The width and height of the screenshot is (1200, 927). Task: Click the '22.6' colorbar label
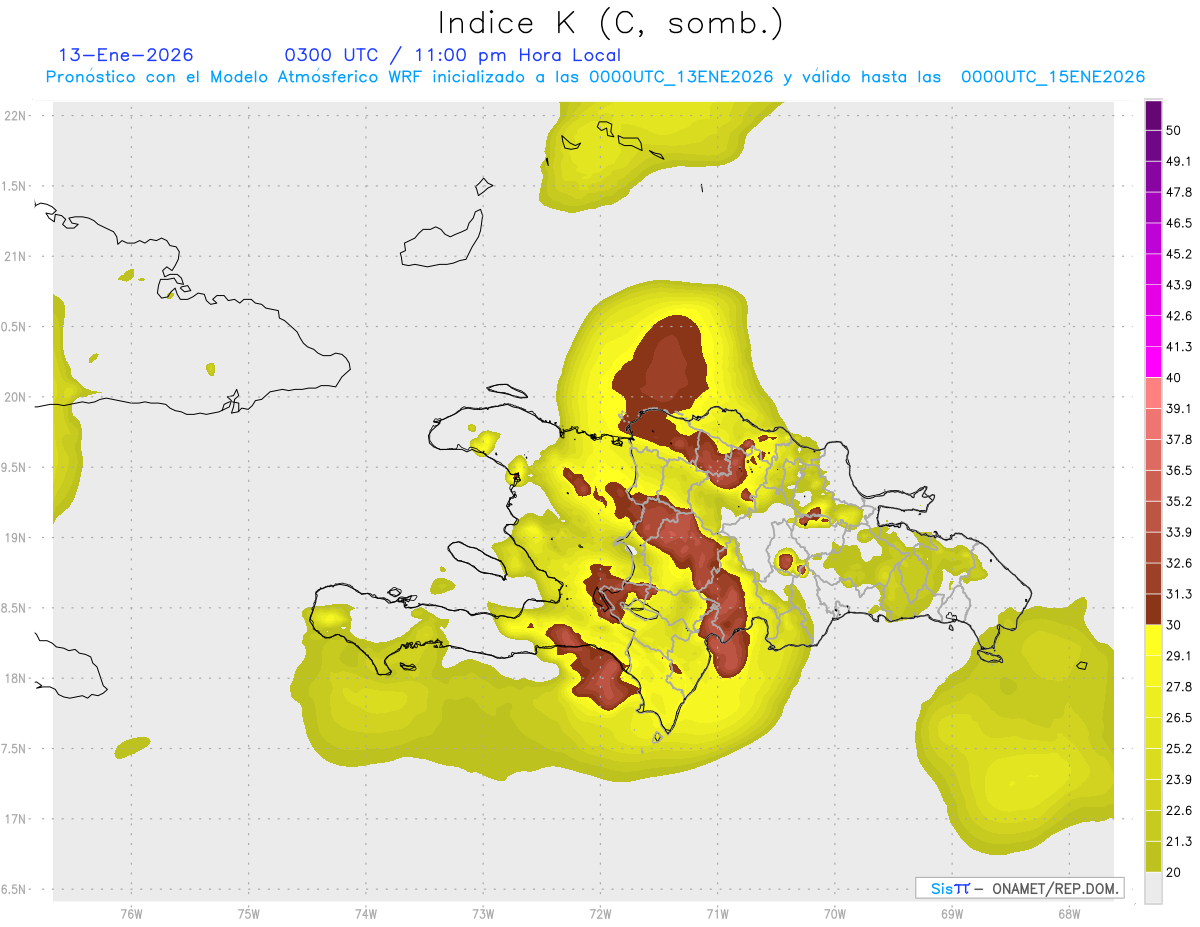pyautogui.click(x=1179, y=810)
